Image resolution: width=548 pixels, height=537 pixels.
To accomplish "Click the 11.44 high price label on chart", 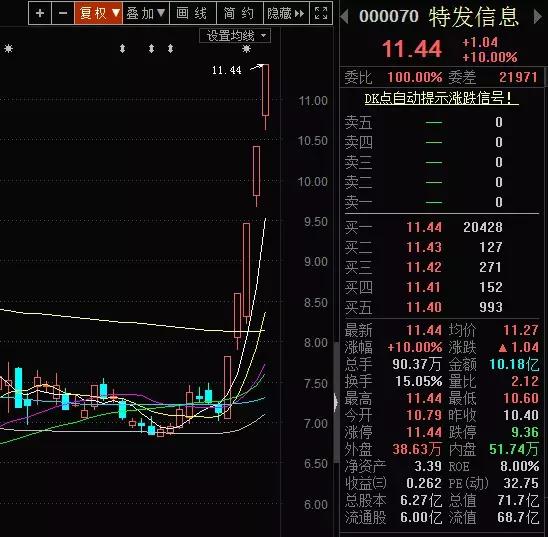I will click(226, 71).
